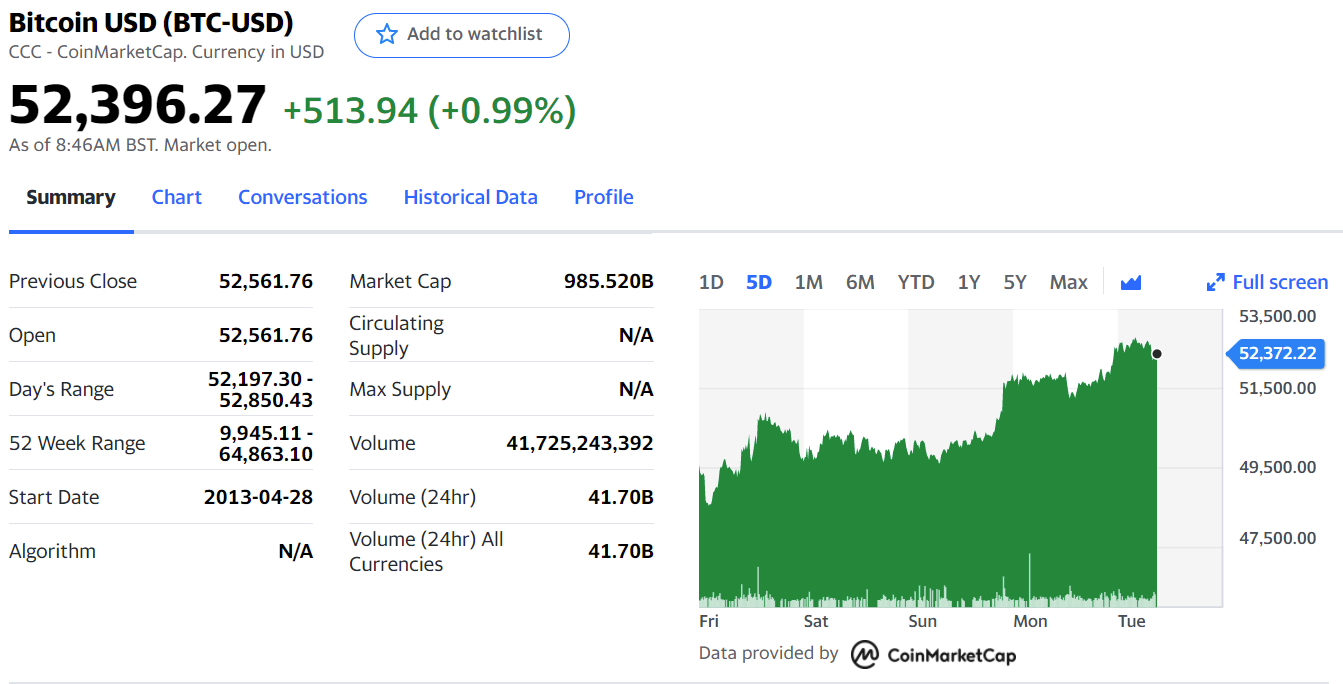
Task: Go to the Profile tab
Action: [604, 197]
